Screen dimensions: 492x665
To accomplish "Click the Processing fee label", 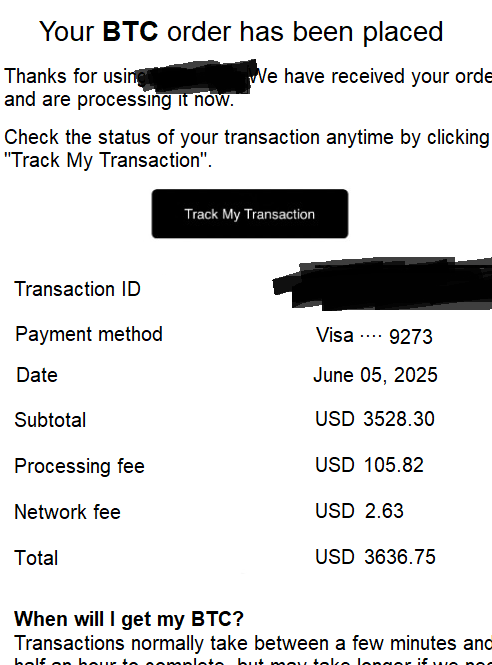I will point(79,466).
